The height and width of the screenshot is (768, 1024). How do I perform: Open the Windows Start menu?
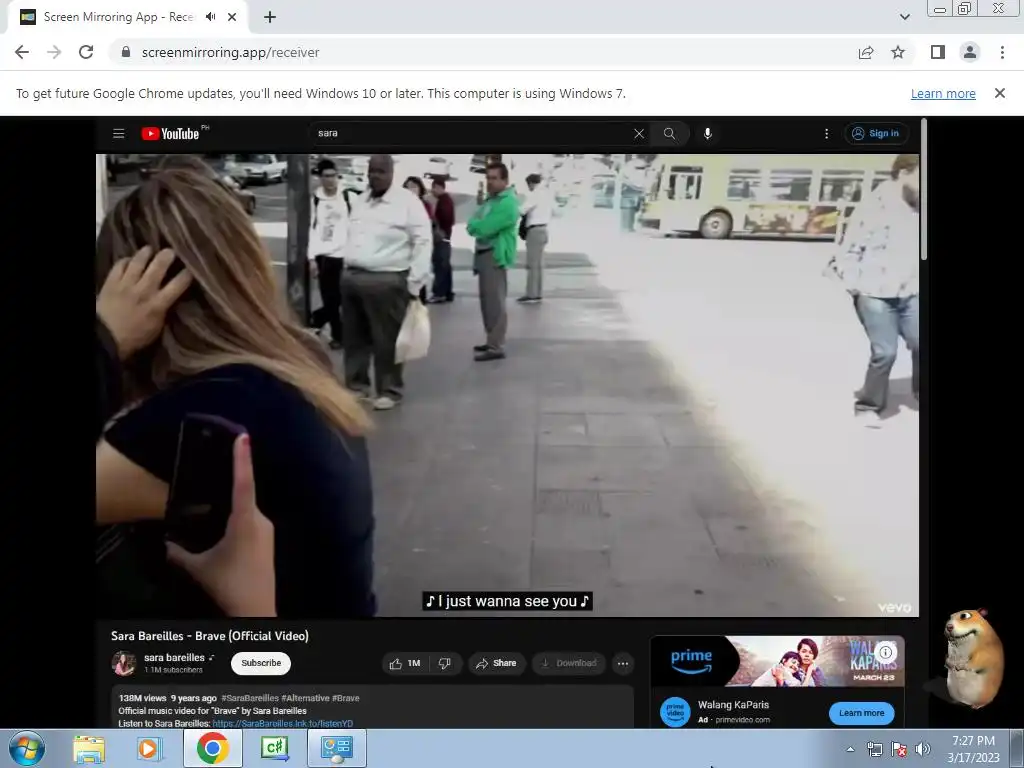point(27,748)
